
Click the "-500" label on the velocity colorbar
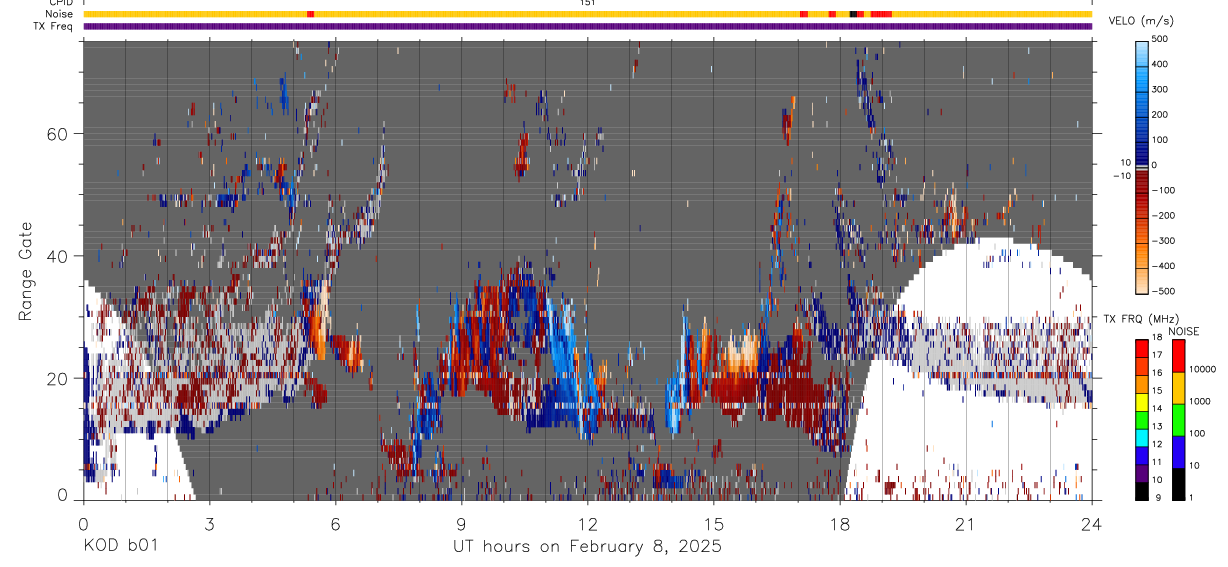(1164, 291)
